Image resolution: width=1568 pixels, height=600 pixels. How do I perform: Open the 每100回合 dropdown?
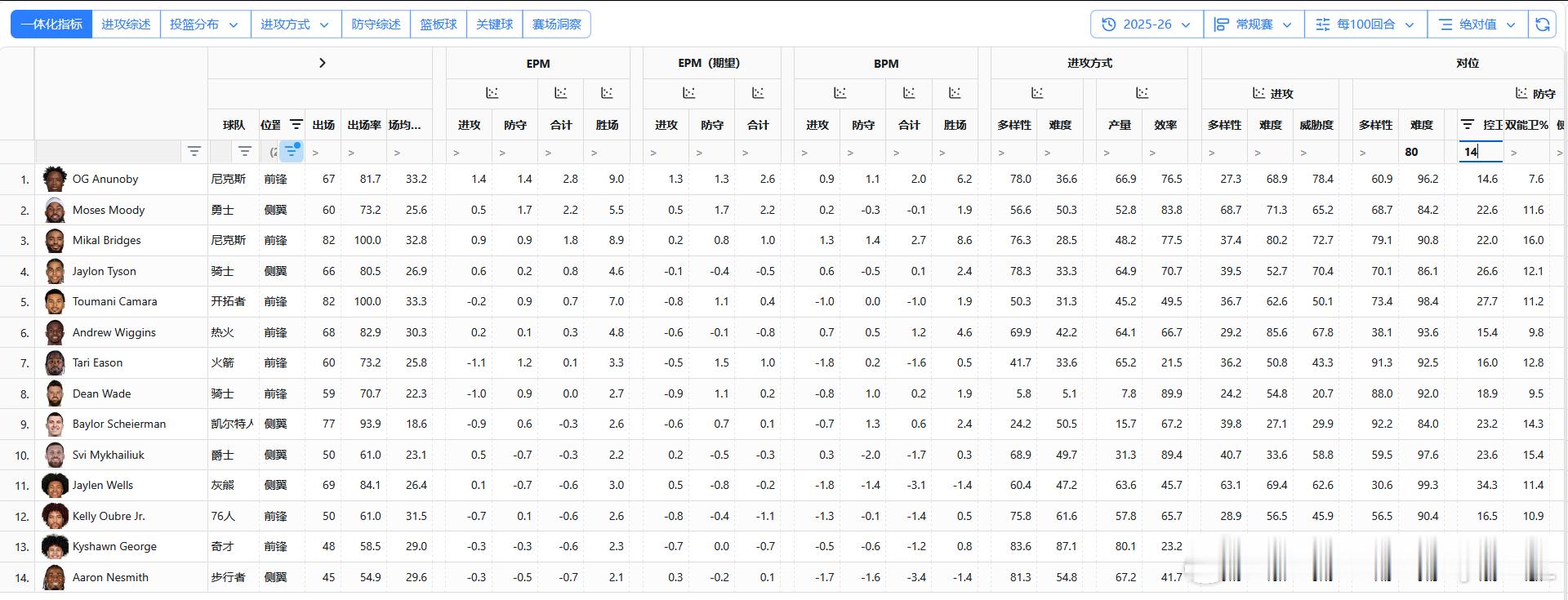pos(1365,24)
